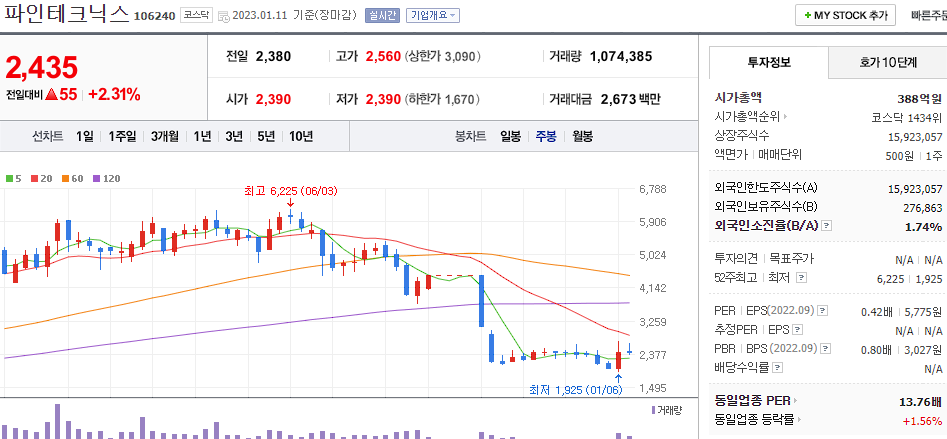
Task: Click the blue arrow at 최저 1,925 marker
Action: tap(618, 379)
